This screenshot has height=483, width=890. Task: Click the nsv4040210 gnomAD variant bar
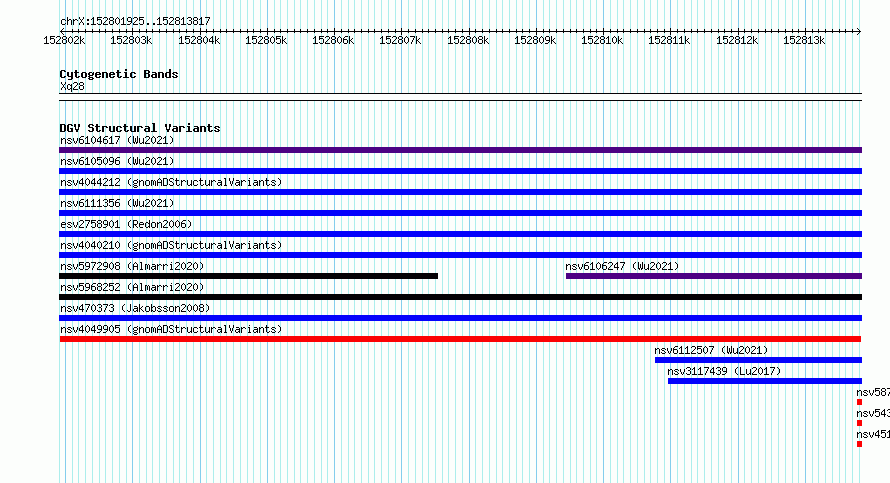coord(460,255)
